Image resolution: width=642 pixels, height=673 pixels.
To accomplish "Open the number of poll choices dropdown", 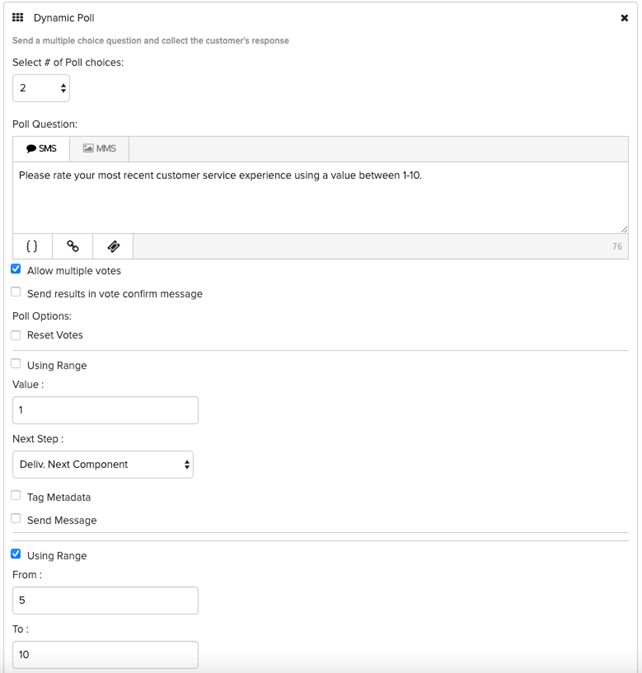I will click(41, 89).
